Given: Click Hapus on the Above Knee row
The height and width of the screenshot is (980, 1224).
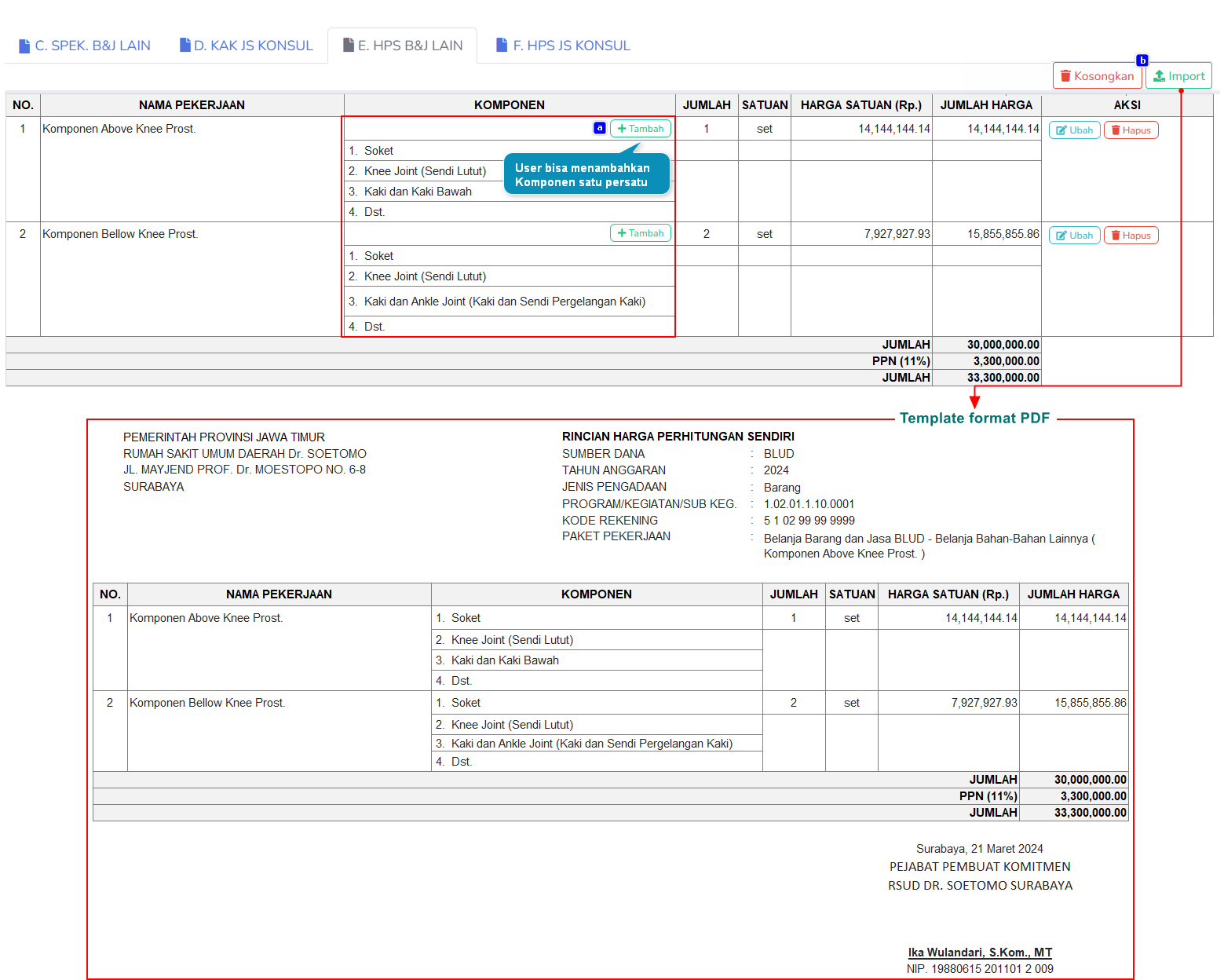Looking at the screenshot, I should tap(1131, 130).
